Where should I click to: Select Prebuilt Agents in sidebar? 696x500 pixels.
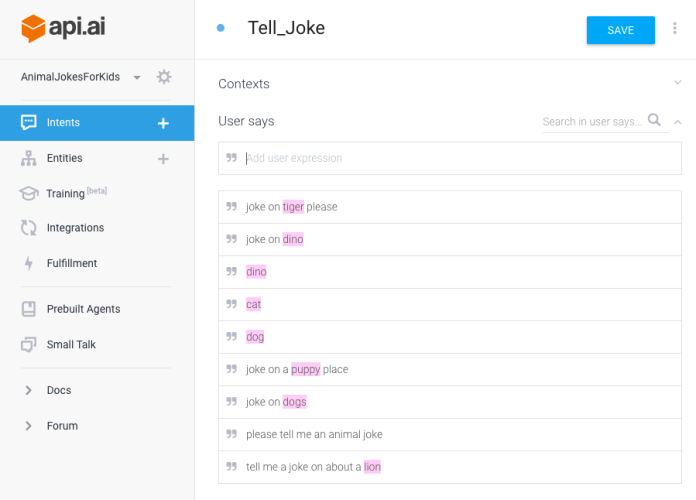(x=83, y=309)
